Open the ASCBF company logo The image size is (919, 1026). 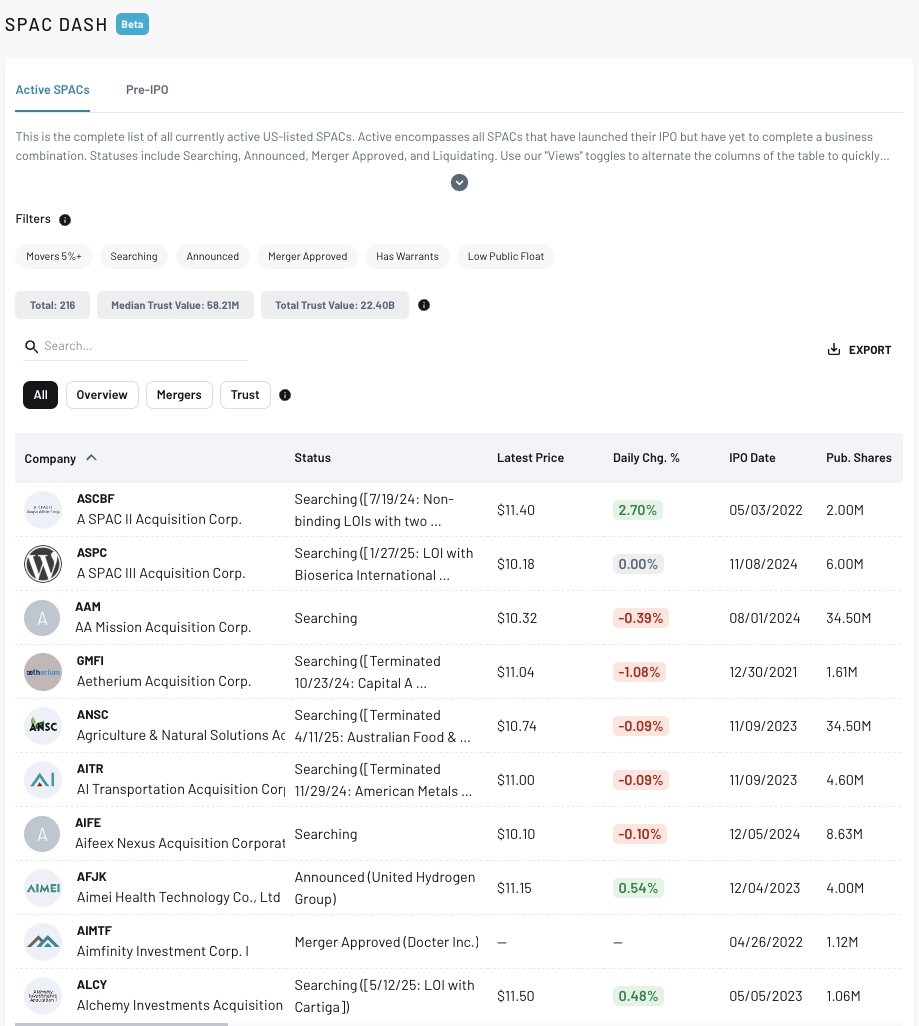point(43,510)
